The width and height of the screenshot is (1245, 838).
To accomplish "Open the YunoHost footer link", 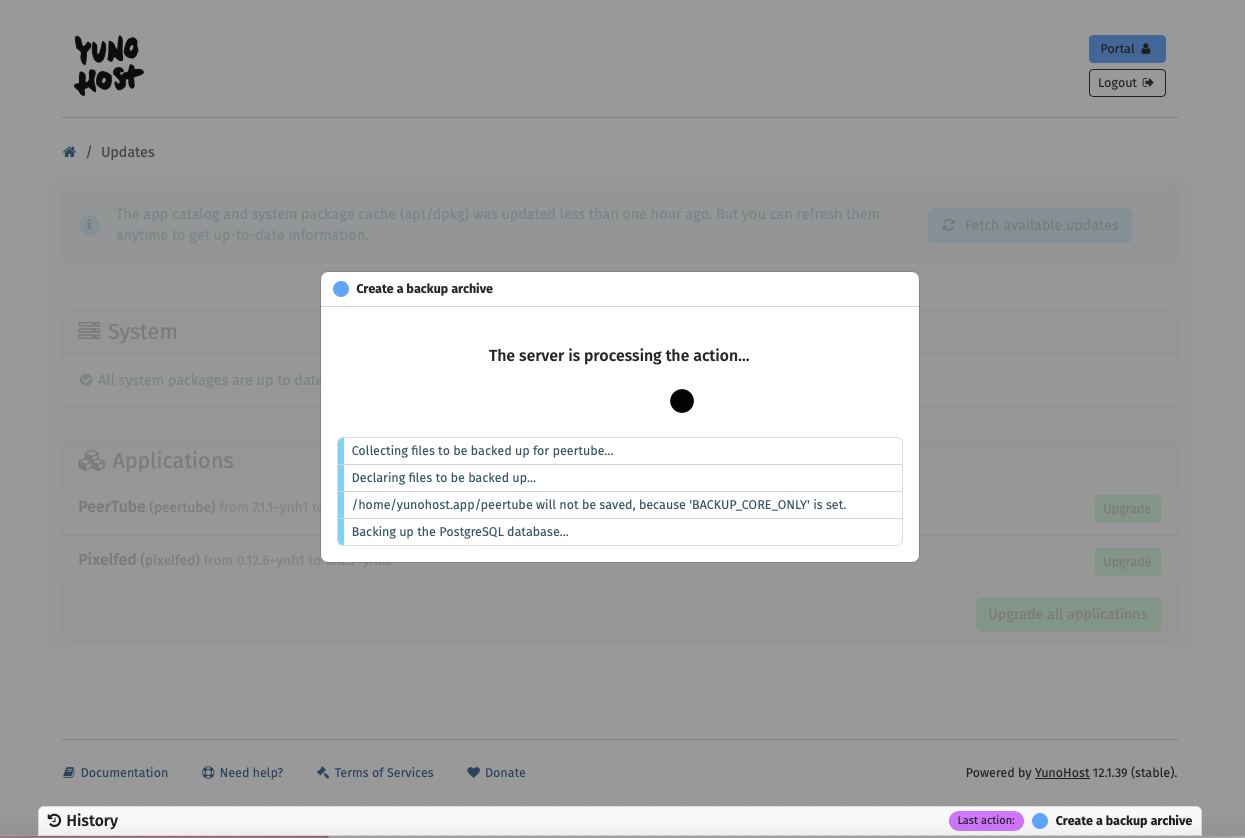I will 1062,773.
